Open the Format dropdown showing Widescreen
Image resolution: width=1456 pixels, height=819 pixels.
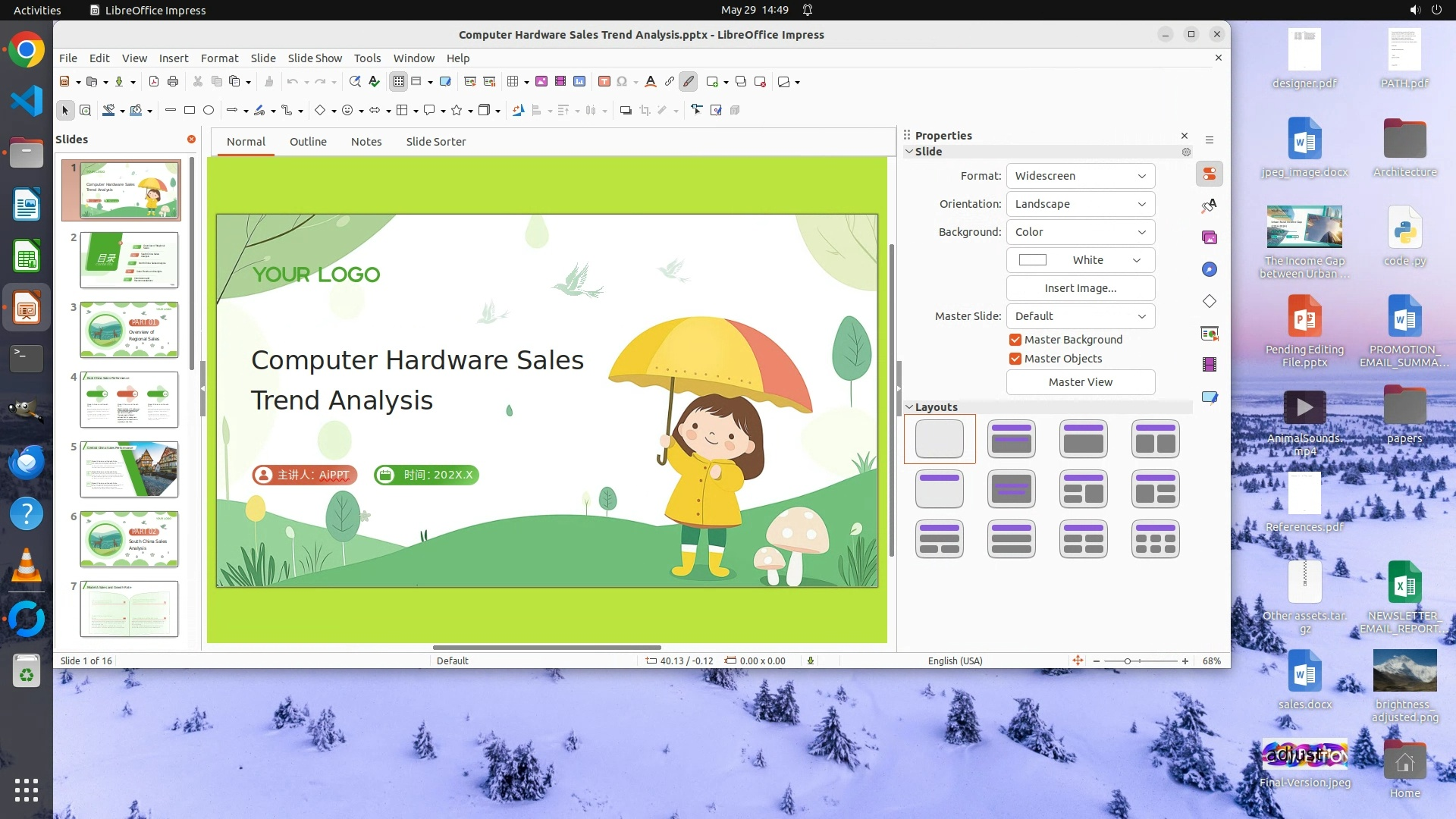[1080, 176]
